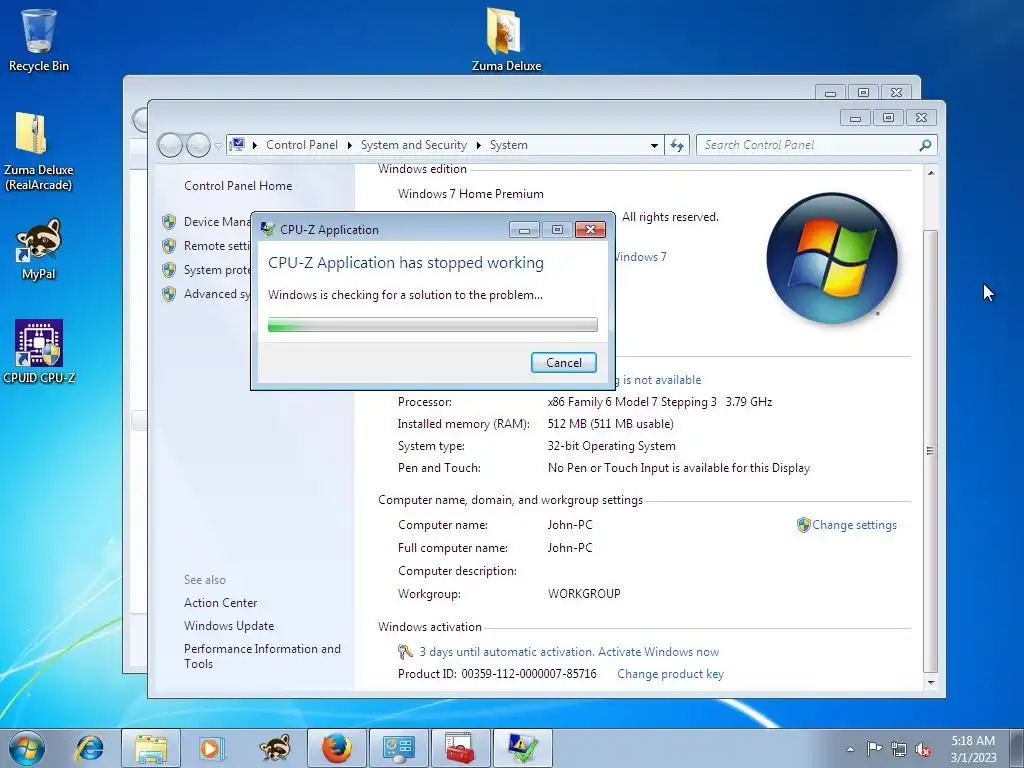1024x768 pixels.
Task: Click the refresh button beside address bar
Action: click(x=677, y=145)
